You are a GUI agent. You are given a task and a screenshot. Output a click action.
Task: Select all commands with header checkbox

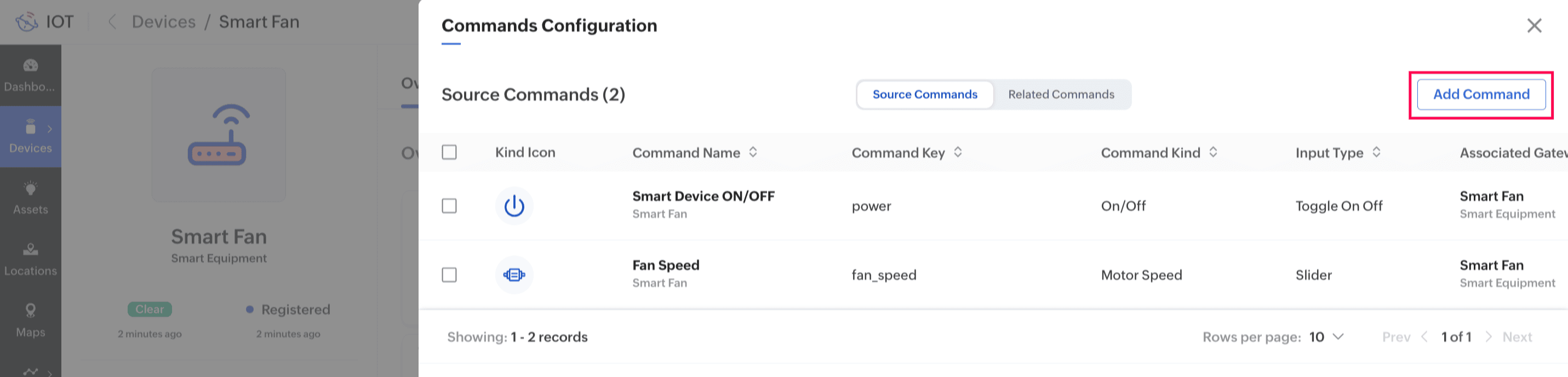point(449,152)
